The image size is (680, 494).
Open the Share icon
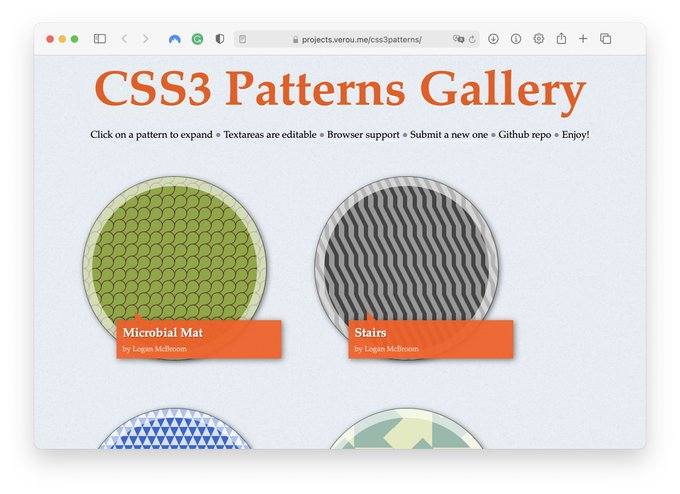pos(561,39)
